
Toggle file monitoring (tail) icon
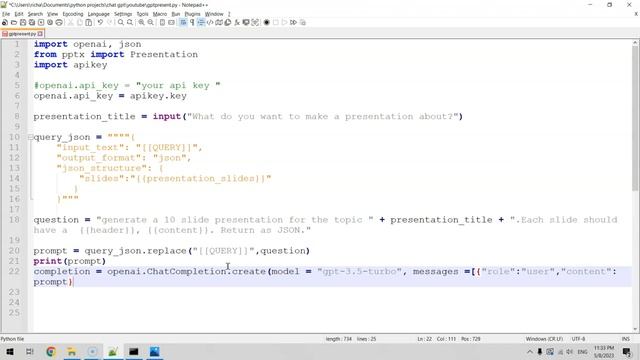coord(255,22)
